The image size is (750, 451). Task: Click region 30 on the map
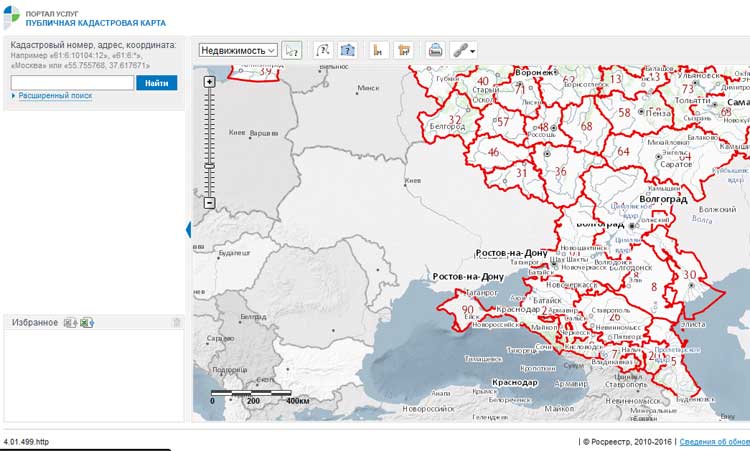click(x=689, y=275)
